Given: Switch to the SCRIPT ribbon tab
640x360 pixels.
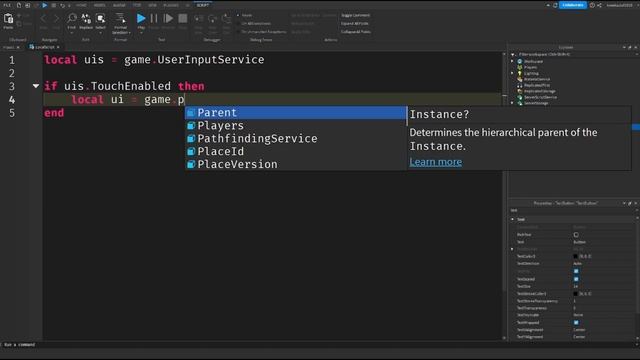Looking at the screenshot, I should pyautogui.click(x=202, y=5).
